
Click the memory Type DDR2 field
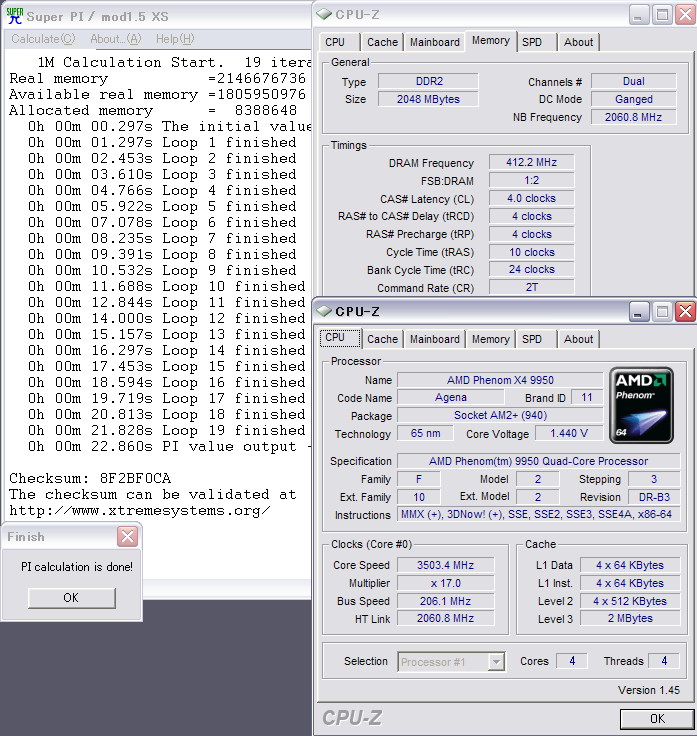[x=429, y=81]
